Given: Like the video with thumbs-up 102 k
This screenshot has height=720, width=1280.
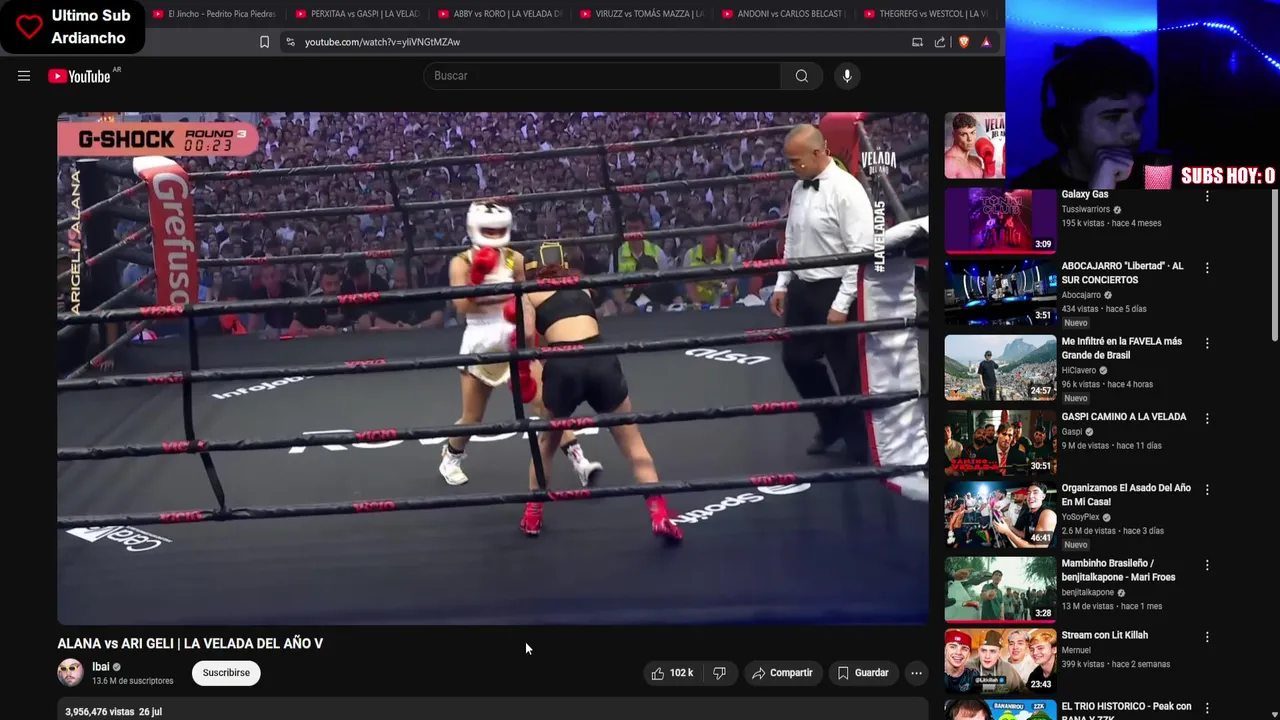Looking at the screenshot, I should [672, 673].
